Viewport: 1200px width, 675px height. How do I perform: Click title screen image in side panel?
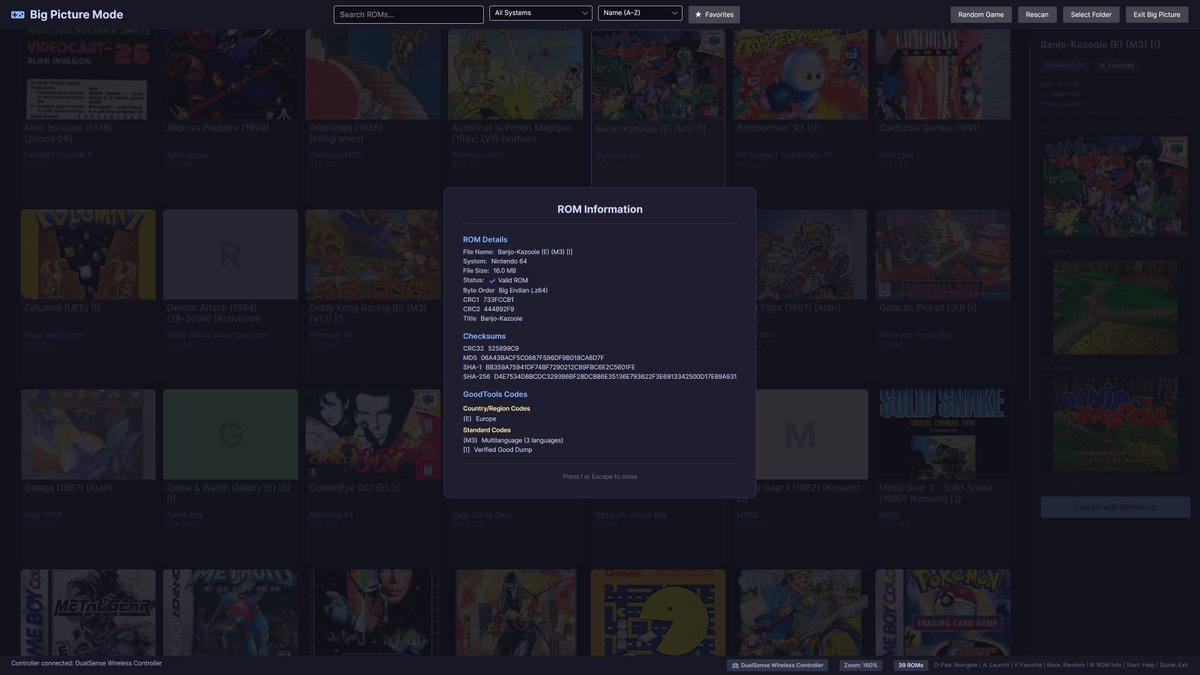[1115, 423]
